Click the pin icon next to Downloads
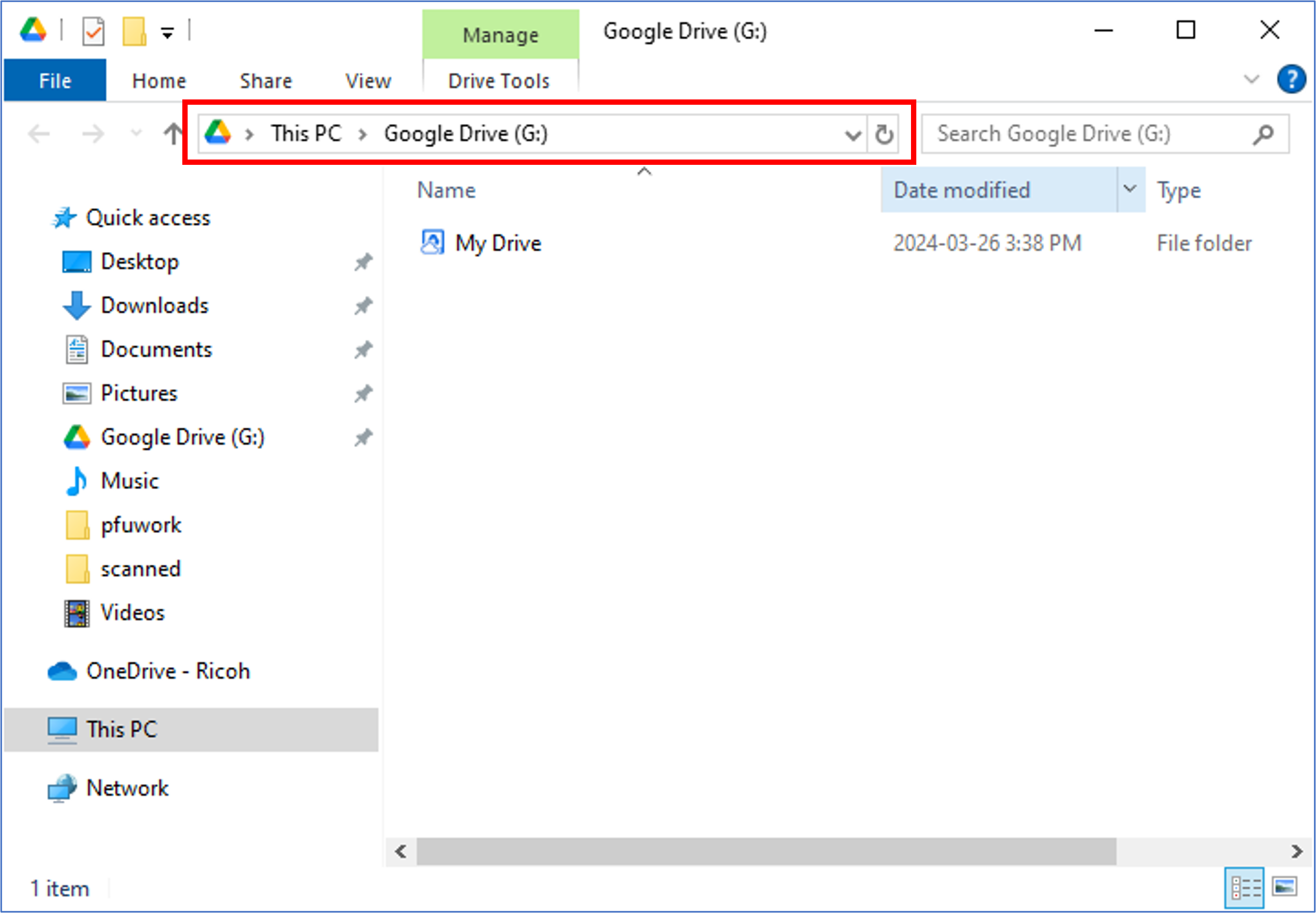The image size is (1316, 913). pos(363,305)
